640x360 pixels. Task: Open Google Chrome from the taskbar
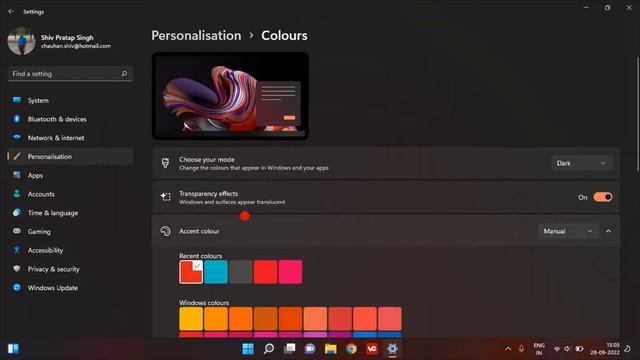pyautogui.click(x=351, y=349)
